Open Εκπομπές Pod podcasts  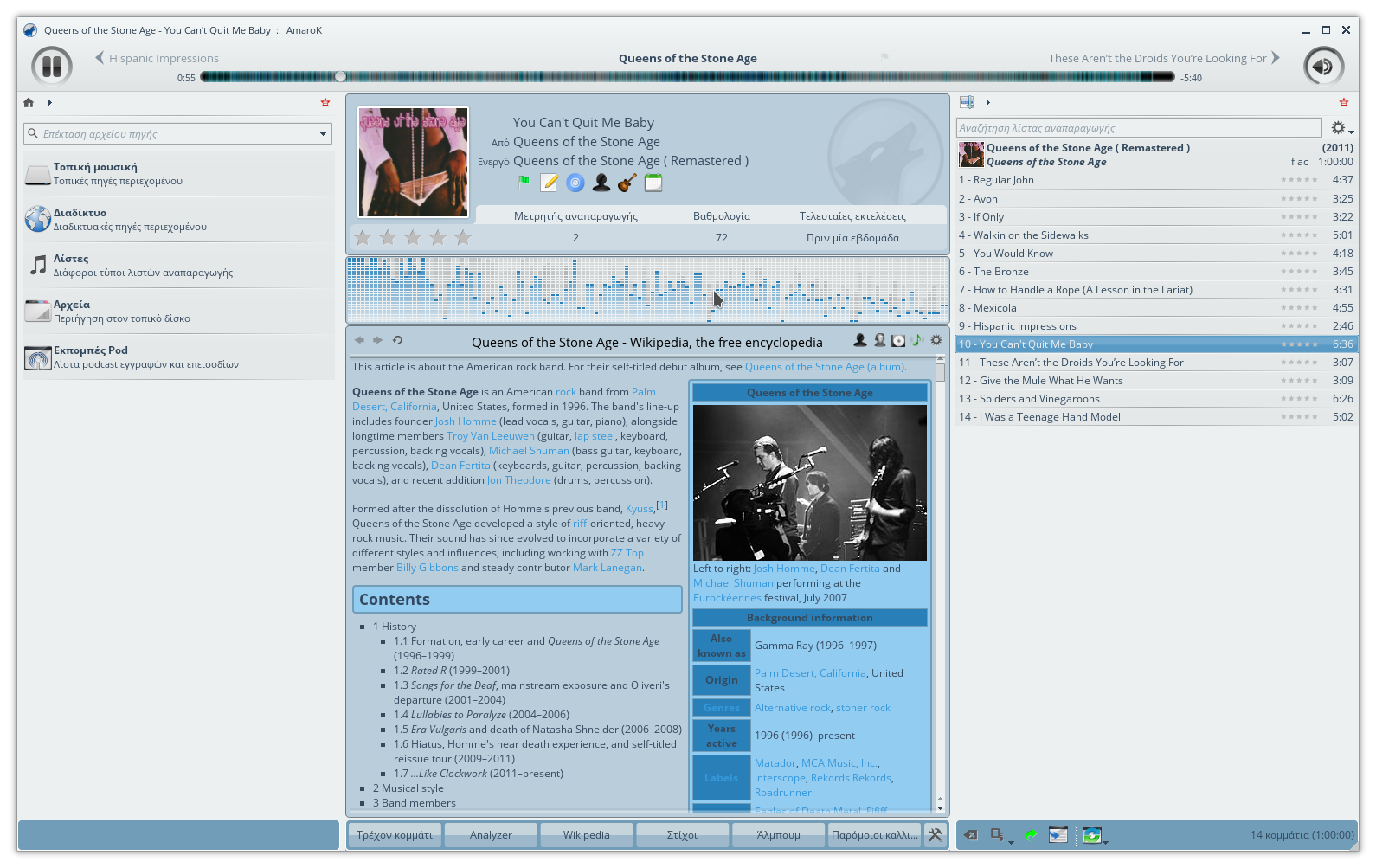click(178, 357)
